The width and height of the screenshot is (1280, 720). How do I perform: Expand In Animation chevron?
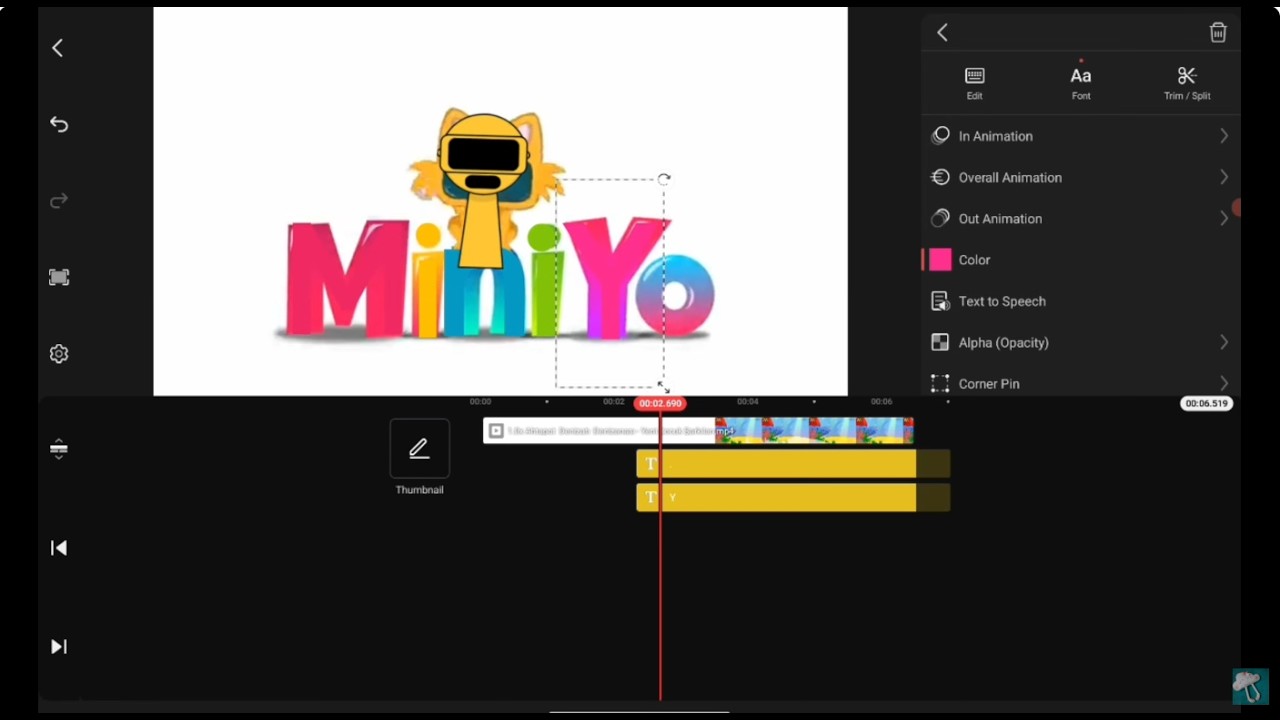tap(1224, 136)
